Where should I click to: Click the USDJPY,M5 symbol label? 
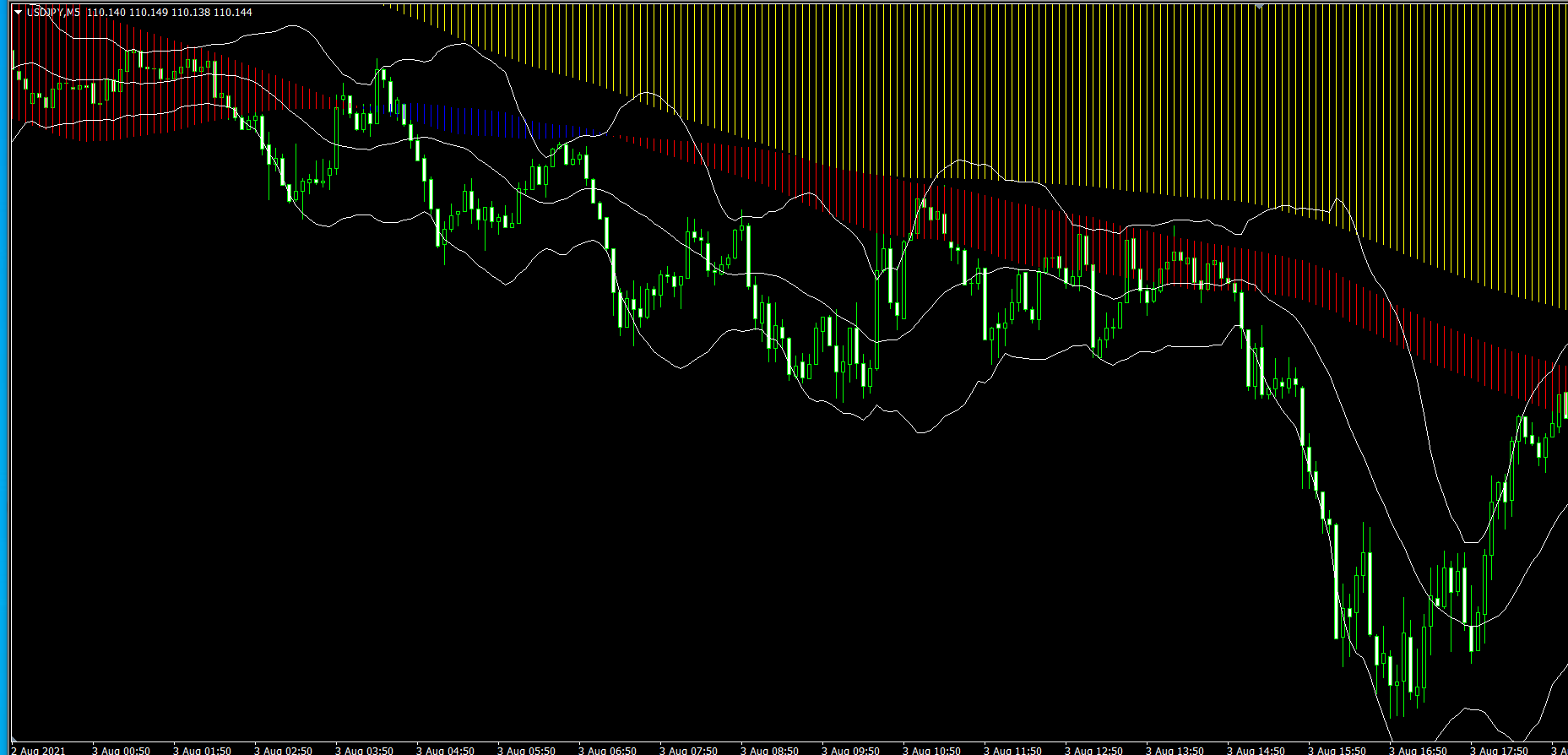click(53, 13)
